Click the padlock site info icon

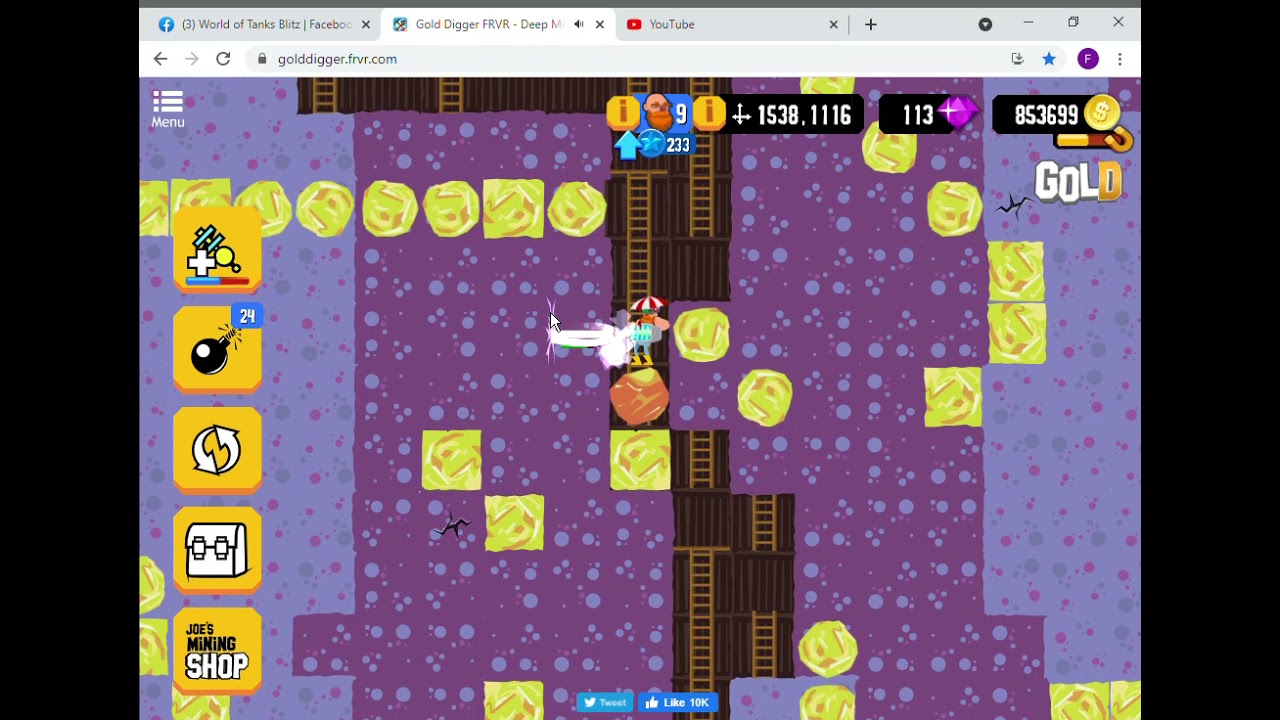pyautogui.click(x=262, y=59)
